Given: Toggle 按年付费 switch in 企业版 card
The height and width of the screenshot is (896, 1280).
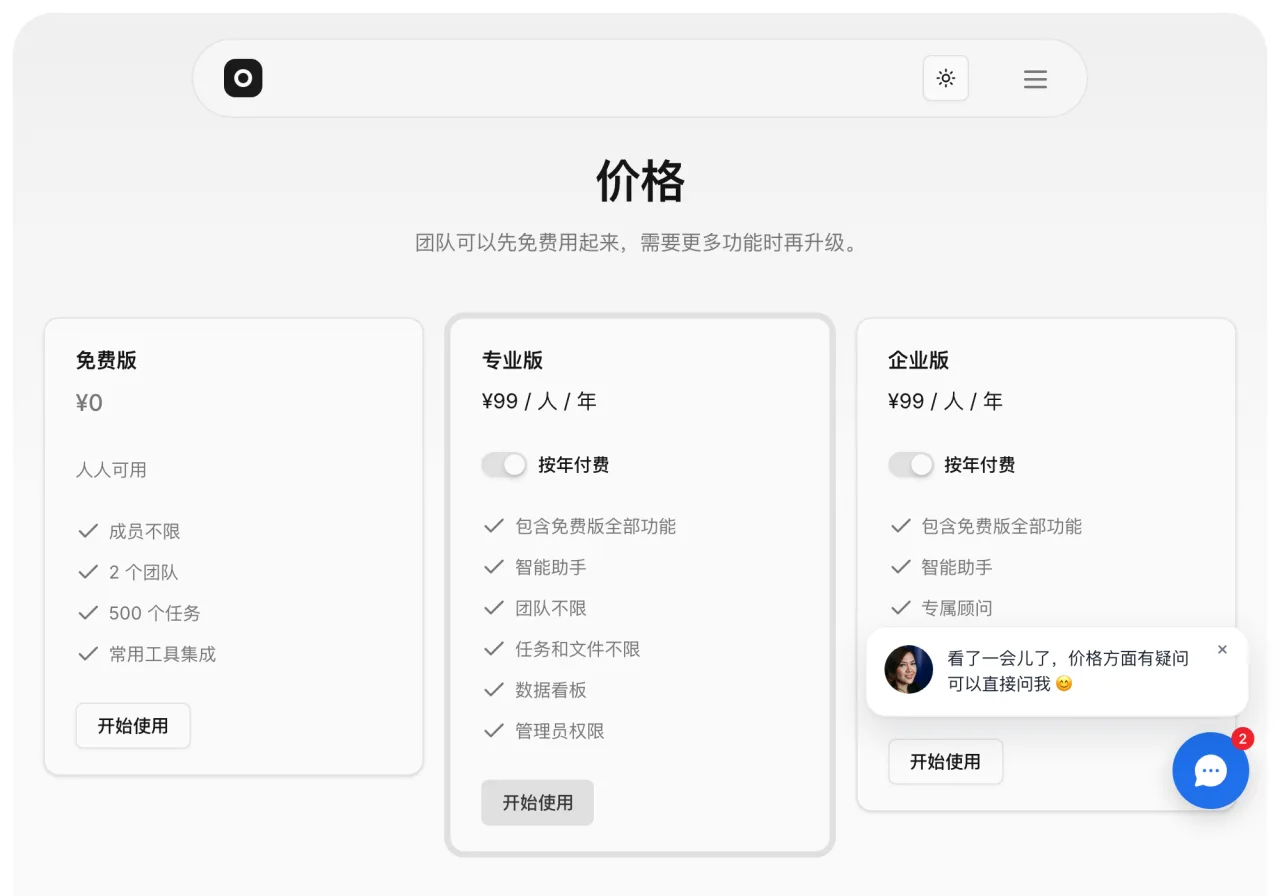Looking at the screenshot, I should coord(911,465).
